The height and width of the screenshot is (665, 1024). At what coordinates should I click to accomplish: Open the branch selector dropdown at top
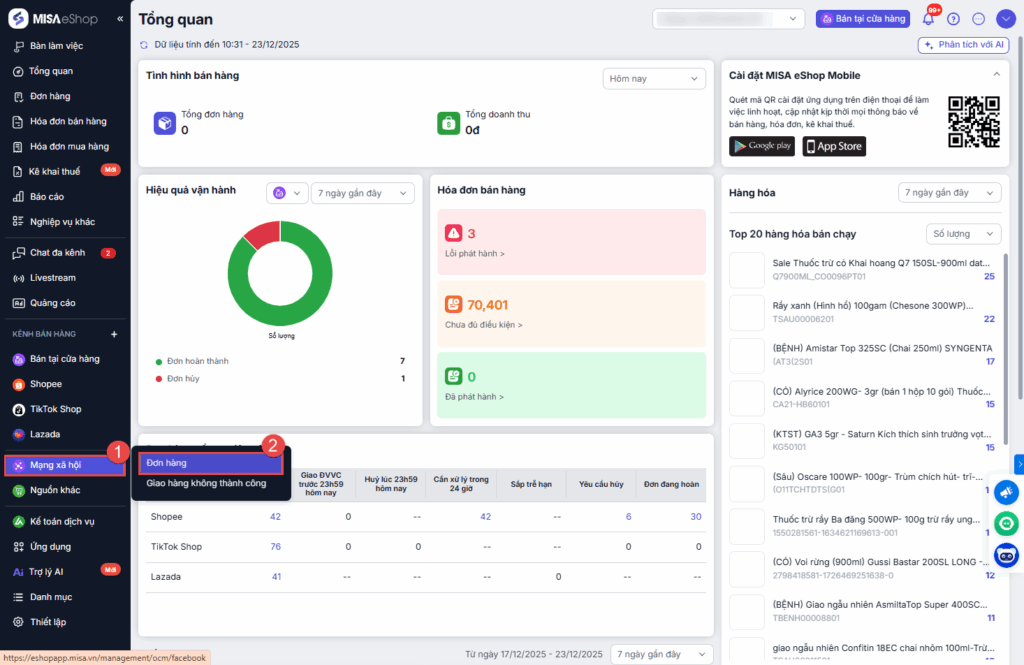click(x=728, y=19)
